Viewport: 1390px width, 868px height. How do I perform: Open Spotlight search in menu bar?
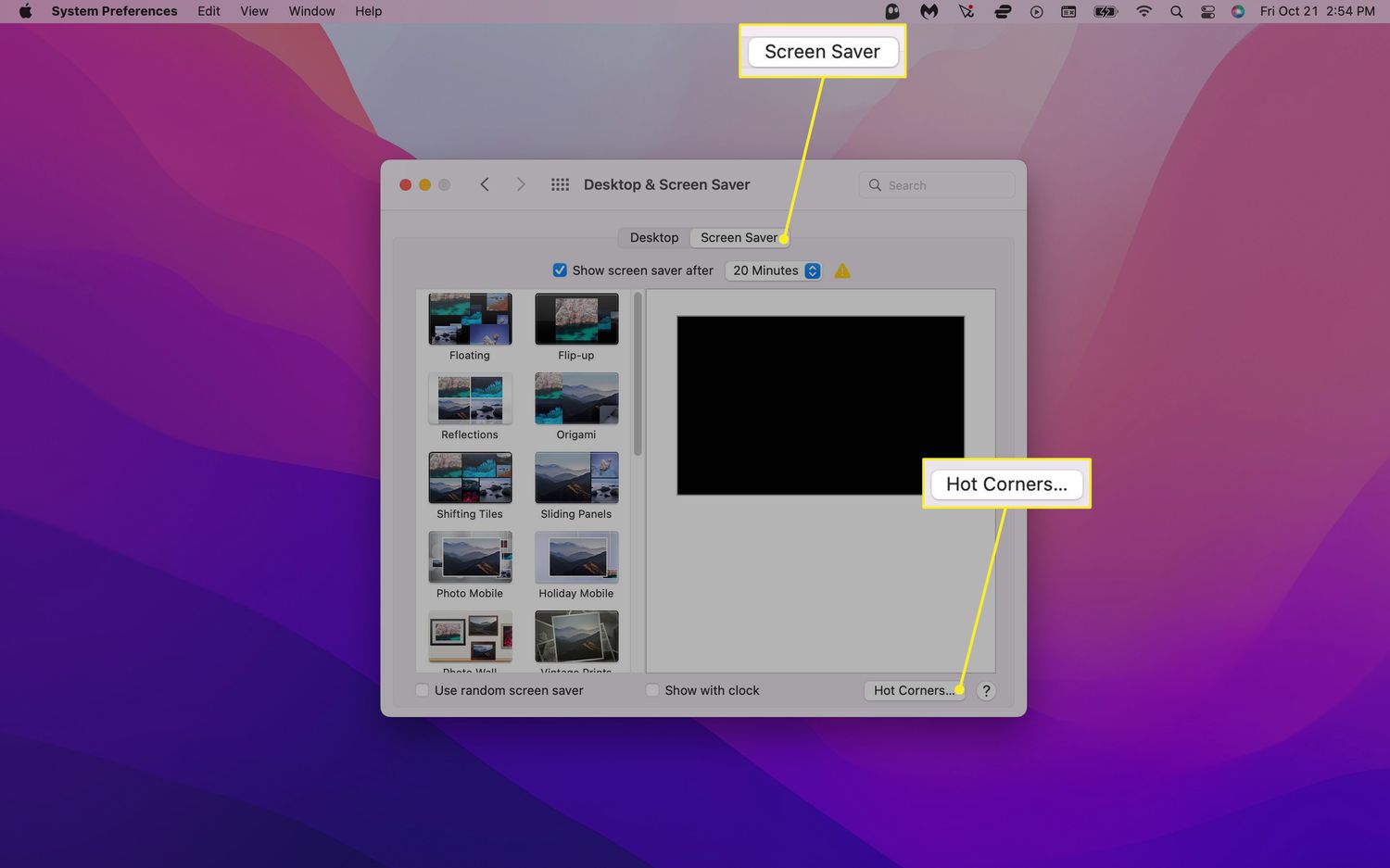[1176, 11]
